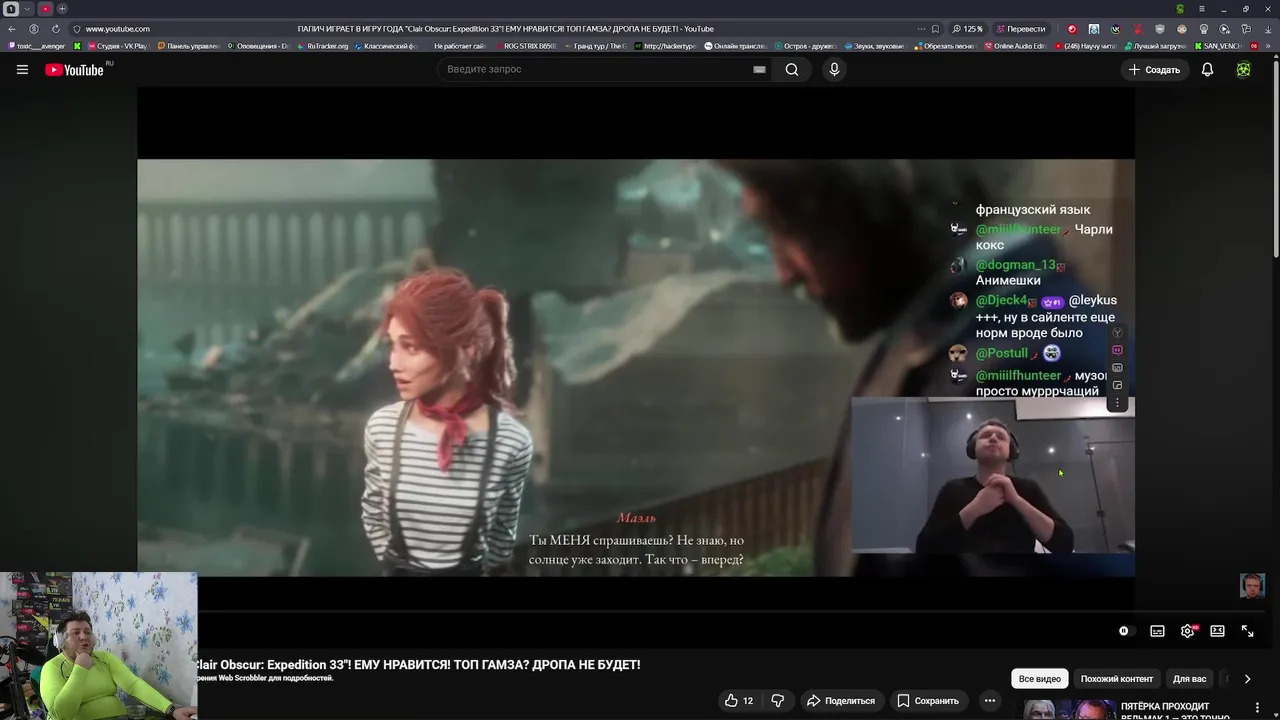This screenshot has width=1280, height=720.
Task: Open the ROG STRIX B650 bookmark
Action: (x=525, y=46)
